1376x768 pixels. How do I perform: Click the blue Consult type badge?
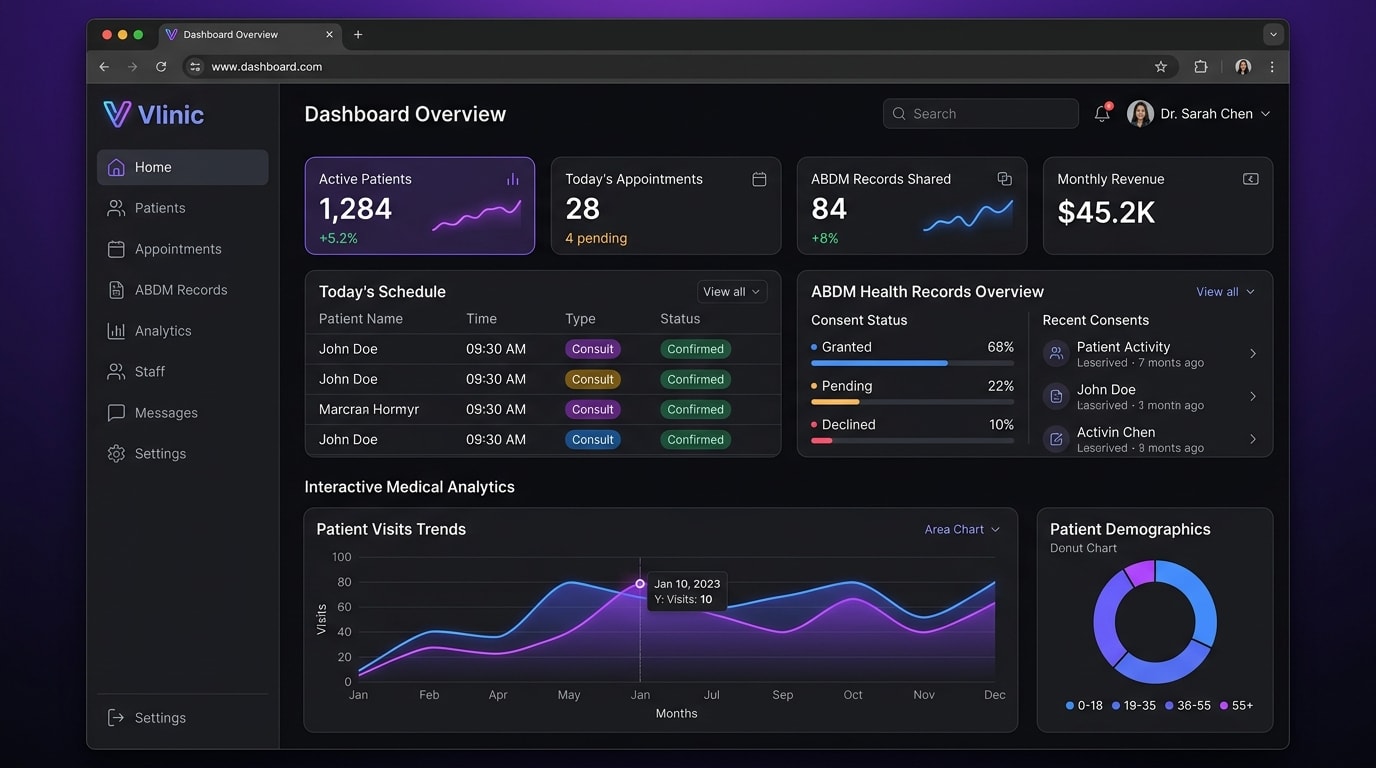click(x=593, y=439)
